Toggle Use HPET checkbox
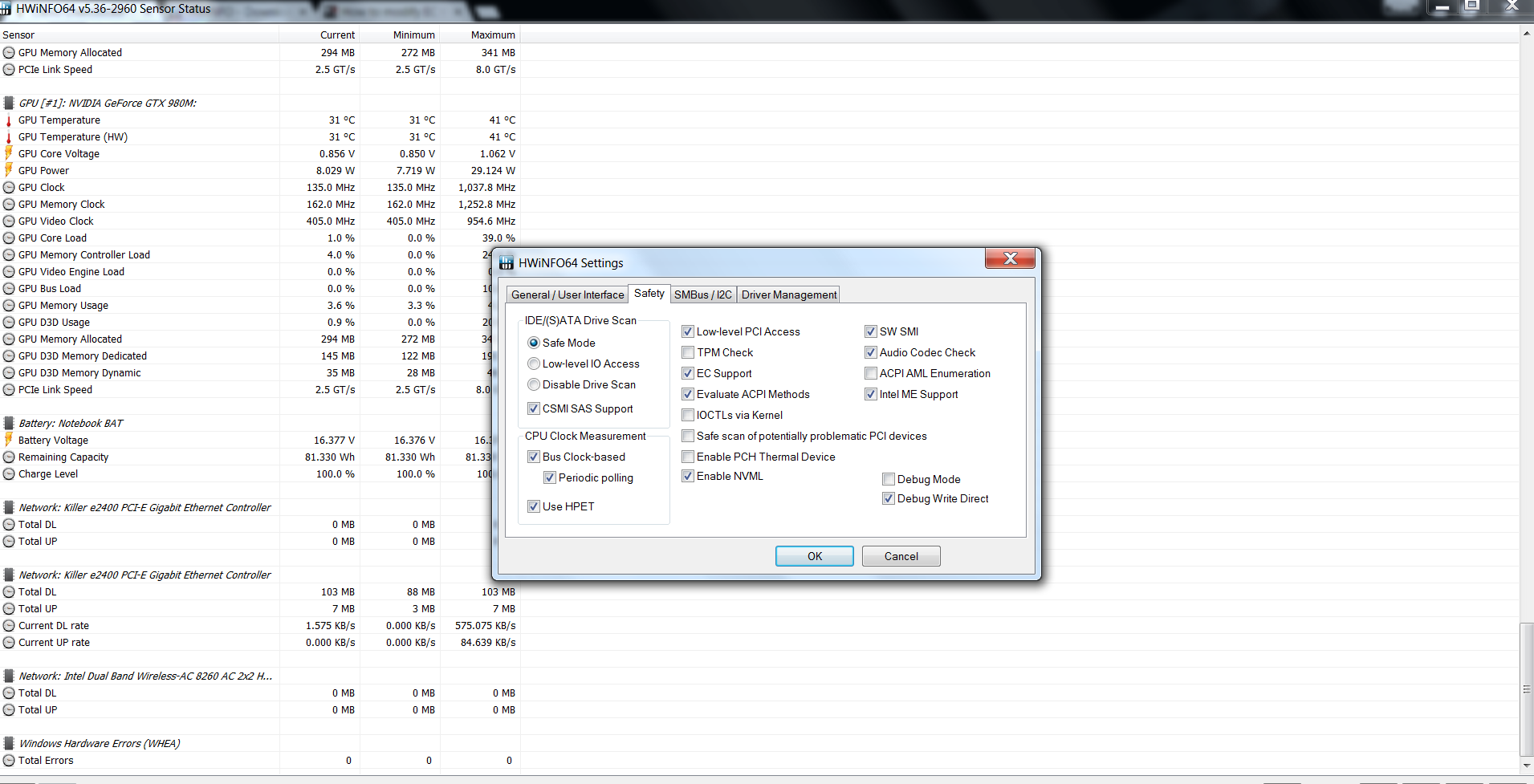The image size is (1534, 784). click(534, 506)
